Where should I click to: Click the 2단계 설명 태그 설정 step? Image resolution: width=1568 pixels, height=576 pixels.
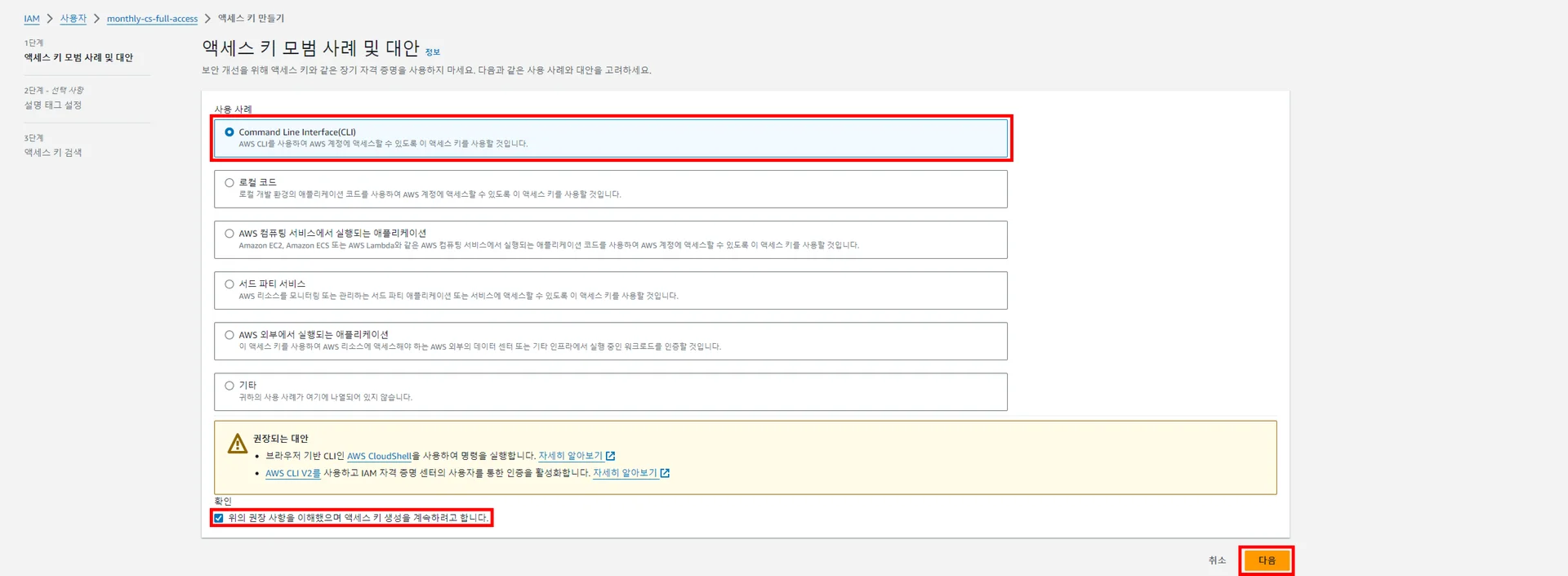[x=53, y=105]
